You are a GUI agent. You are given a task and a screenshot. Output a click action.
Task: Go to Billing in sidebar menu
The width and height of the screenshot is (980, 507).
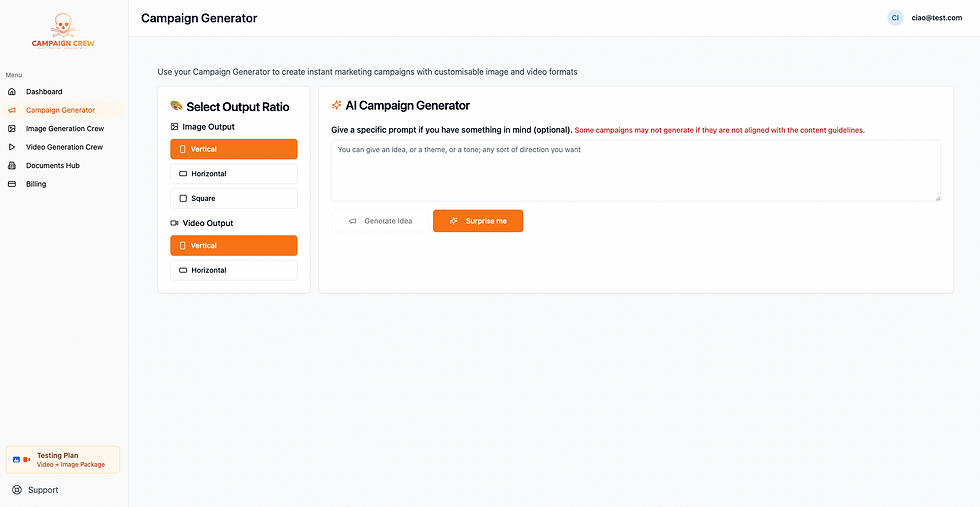pyautogui.click(x=36, y=184)
